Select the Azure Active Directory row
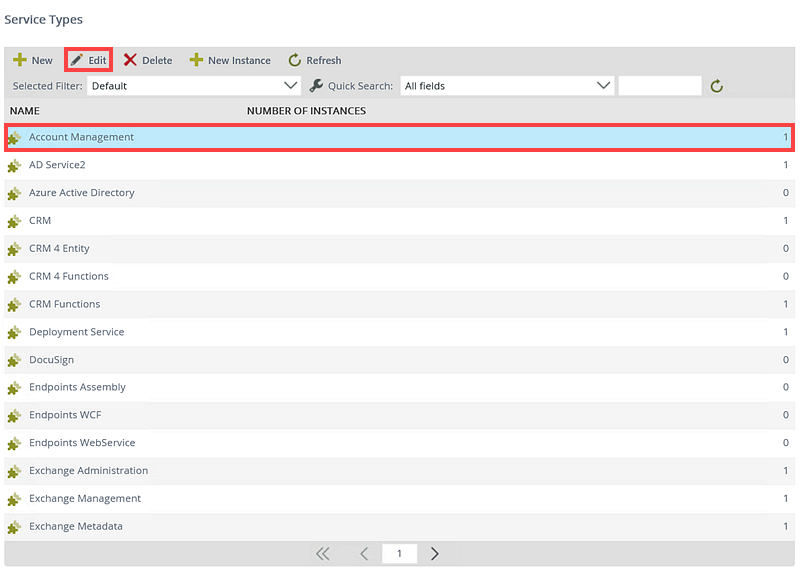The height and width of the screenshot is (570, 800). click(x=399, y=193)
